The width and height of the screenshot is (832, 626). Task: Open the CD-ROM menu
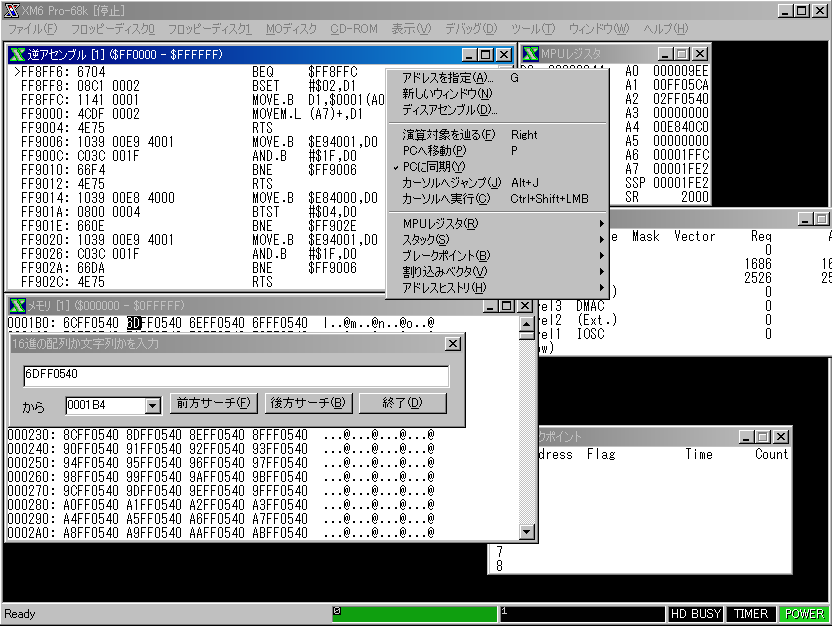pyautogui.click(x=354, y=29)
